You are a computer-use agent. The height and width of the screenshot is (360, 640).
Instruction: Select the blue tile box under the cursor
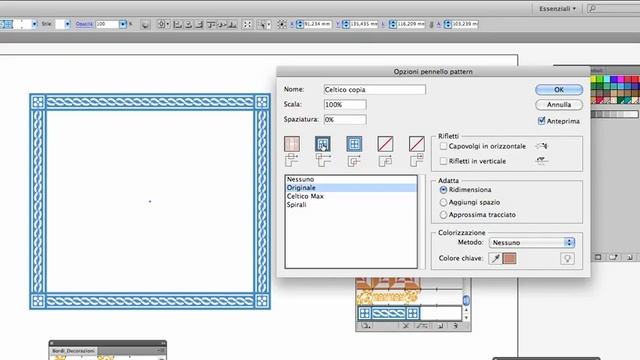pyautogui.click(x=323, y=144)
